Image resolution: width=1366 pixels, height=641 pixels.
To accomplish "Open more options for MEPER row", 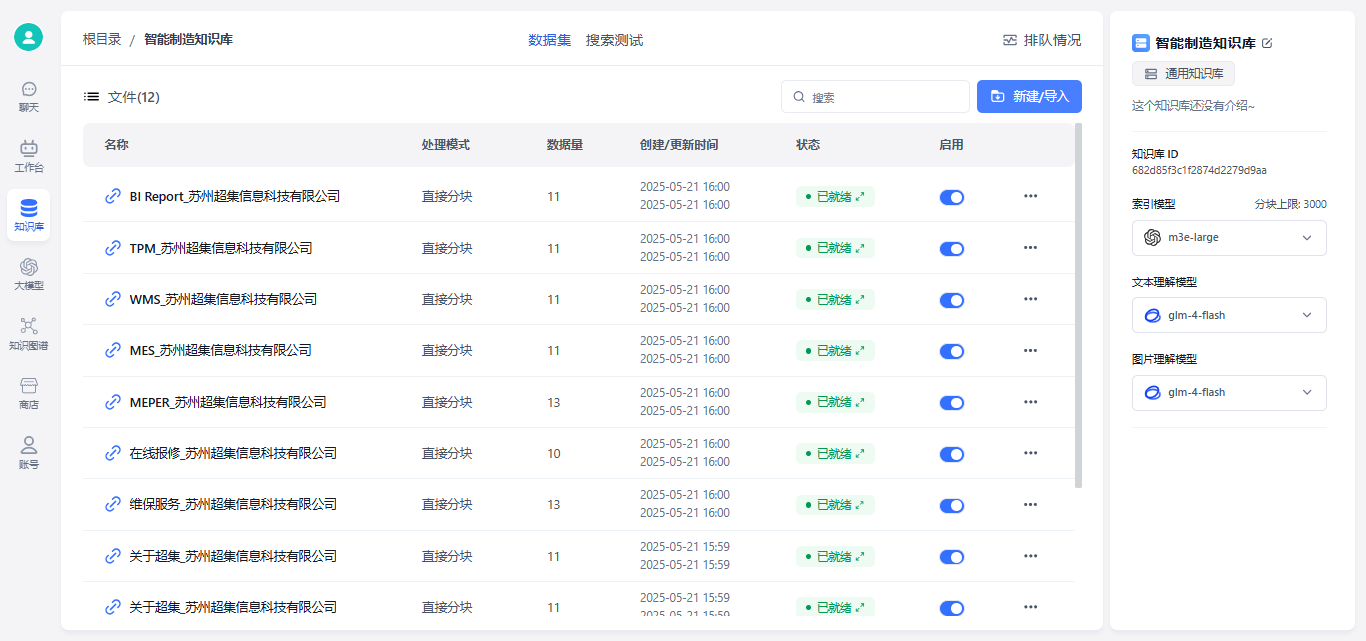I will click(1030, 402).
